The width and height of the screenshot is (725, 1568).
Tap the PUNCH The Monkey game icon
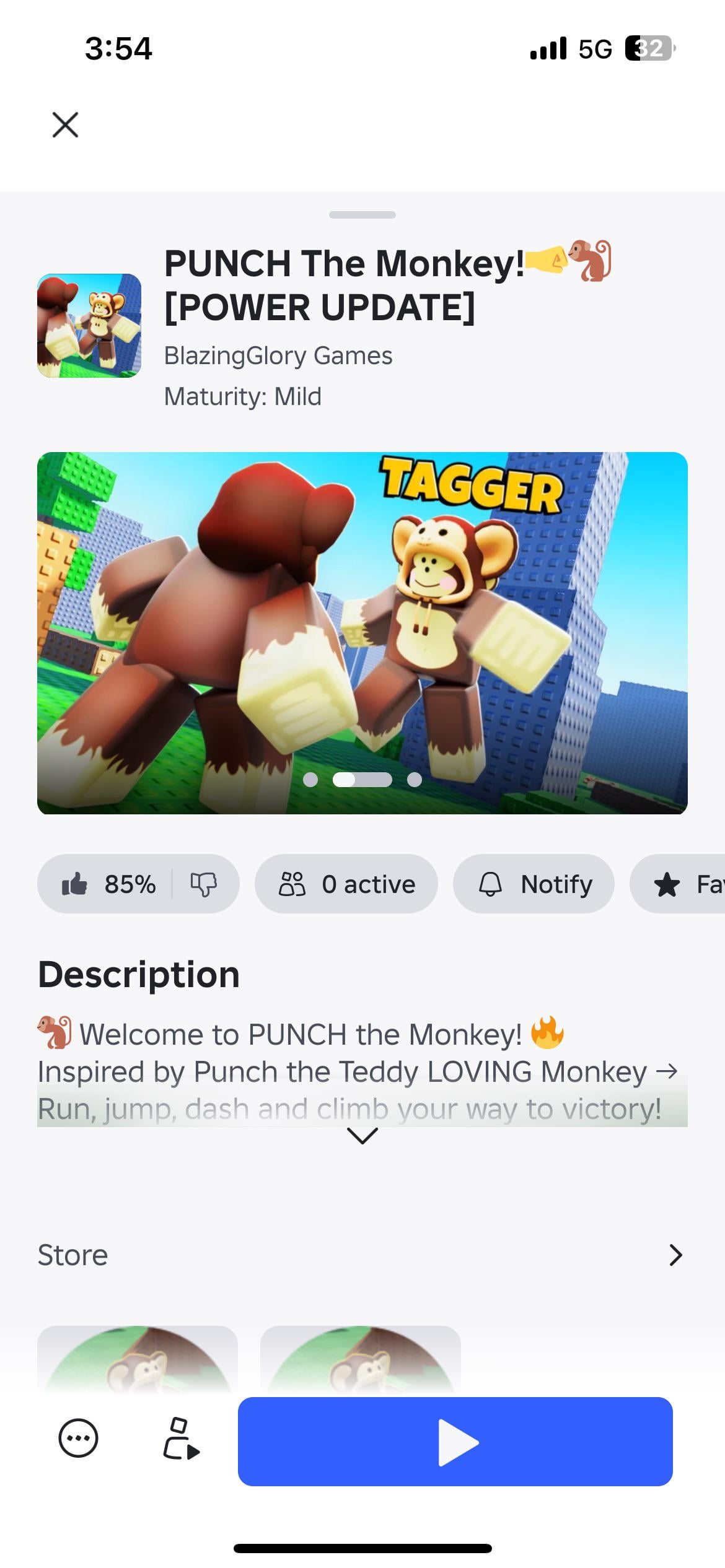pyautogui.click(x=89, y=326)
